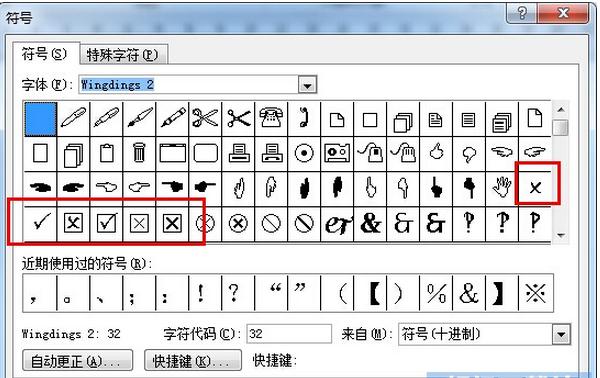Choose the ampersand in recently used symbols
600x378 pixels.
(x=469, y=293)
